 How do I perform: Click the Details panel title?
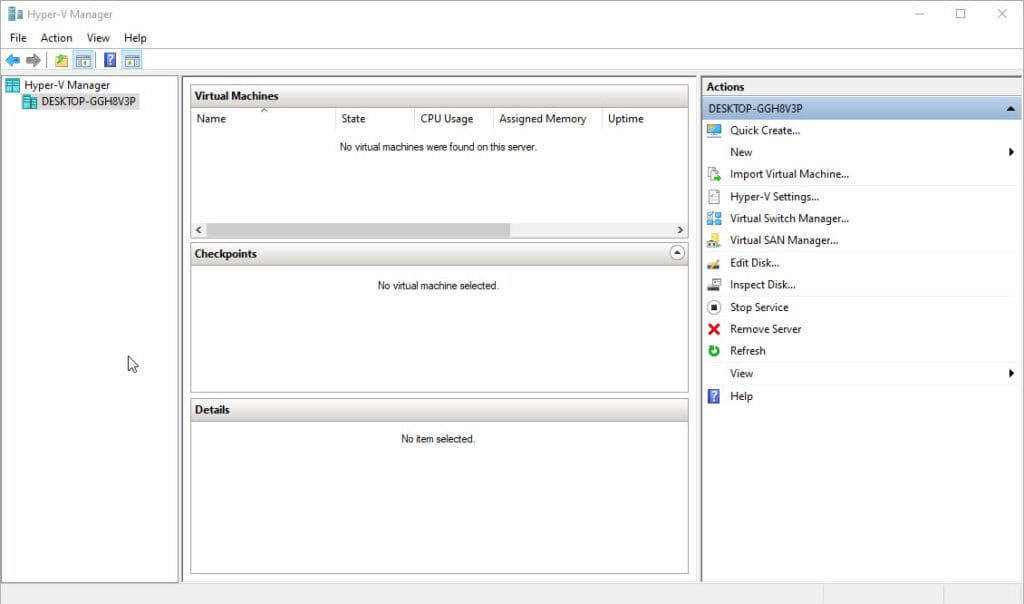coord(212,410)
